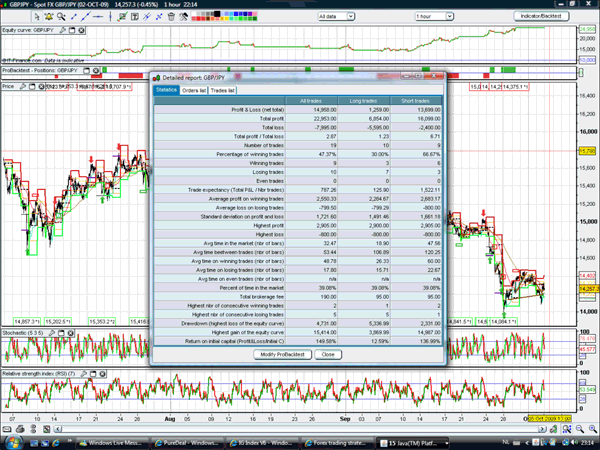600x450 pixels.
Task: Click the zoom in magnifier bottom right
Action: [x=593, y=429]
